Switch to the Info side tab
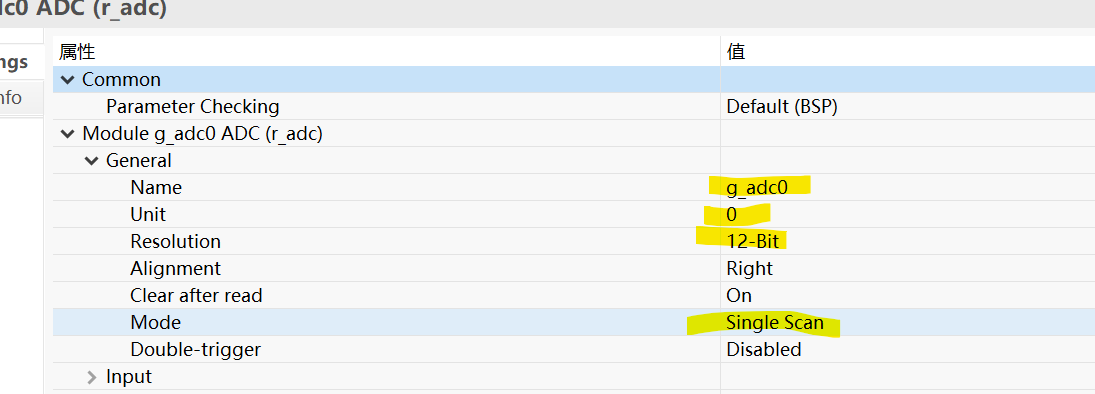This screenshot has height=394, width=1095. click(10, 97)
